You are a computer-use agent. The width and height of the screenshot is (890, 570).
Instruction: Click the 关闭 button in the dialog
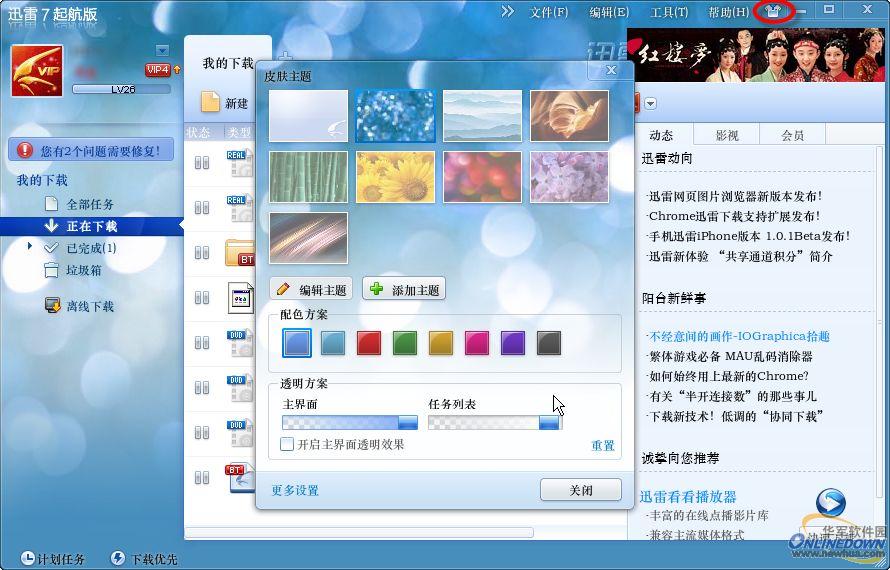(581, 490)
